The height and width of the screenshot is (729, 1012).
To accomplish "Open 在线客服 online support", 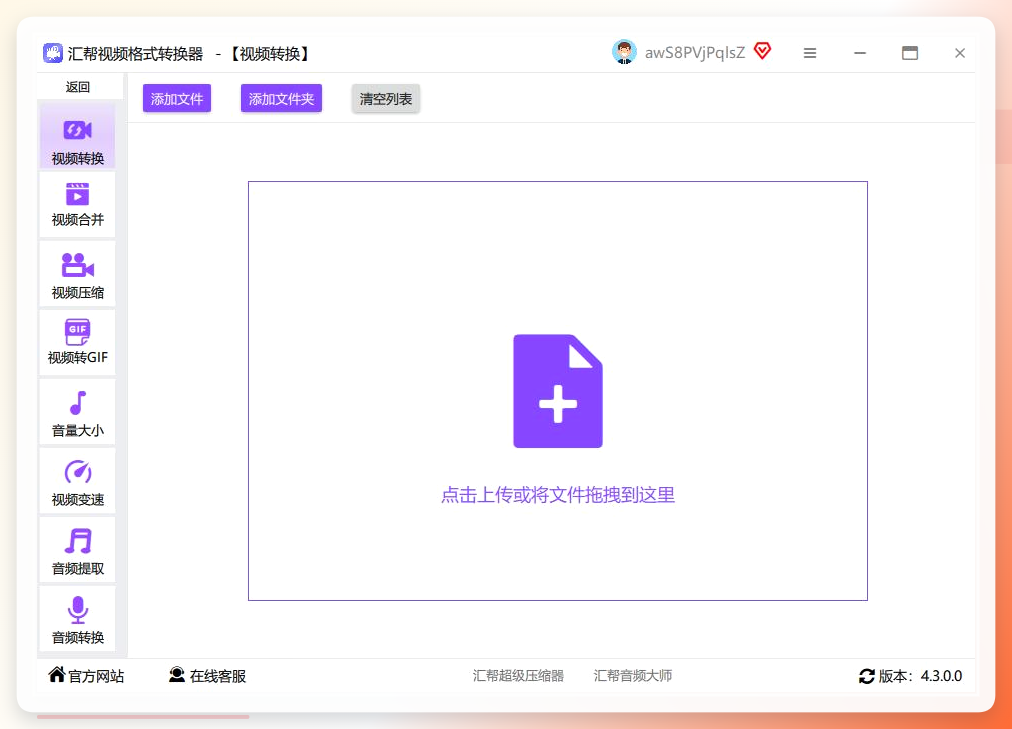I will pyautogui.click(x=207, y=675).
